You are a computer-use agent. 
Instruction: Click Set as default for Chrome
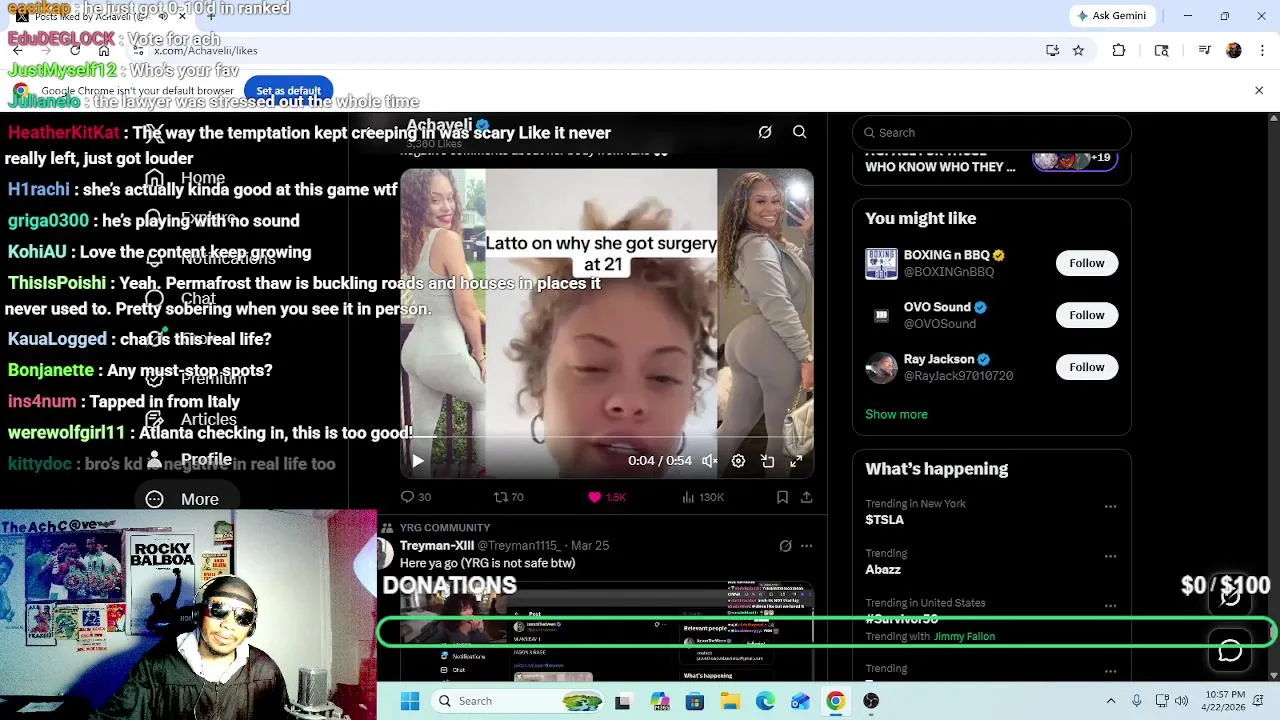click(x=288, y=91)
